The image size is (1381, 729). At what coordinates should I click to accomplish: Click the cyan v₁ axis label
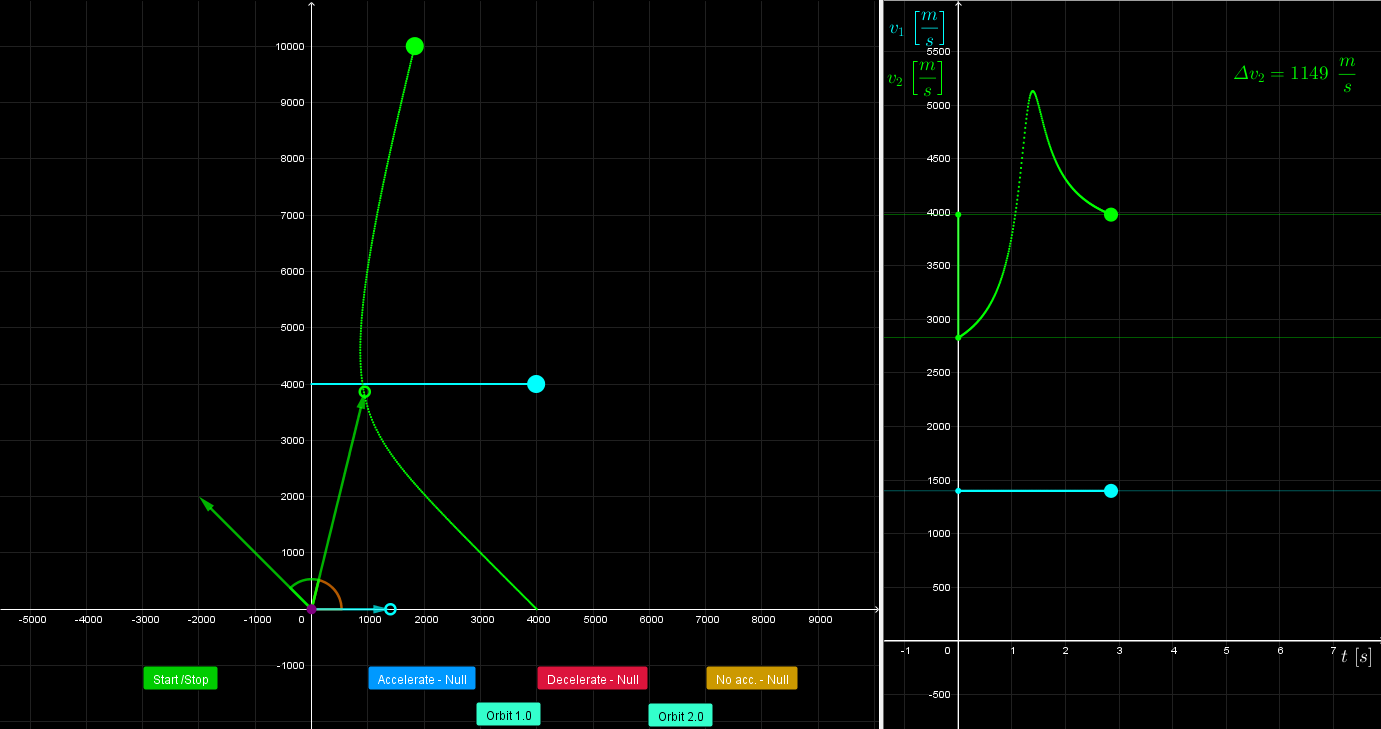click(915, 28)
